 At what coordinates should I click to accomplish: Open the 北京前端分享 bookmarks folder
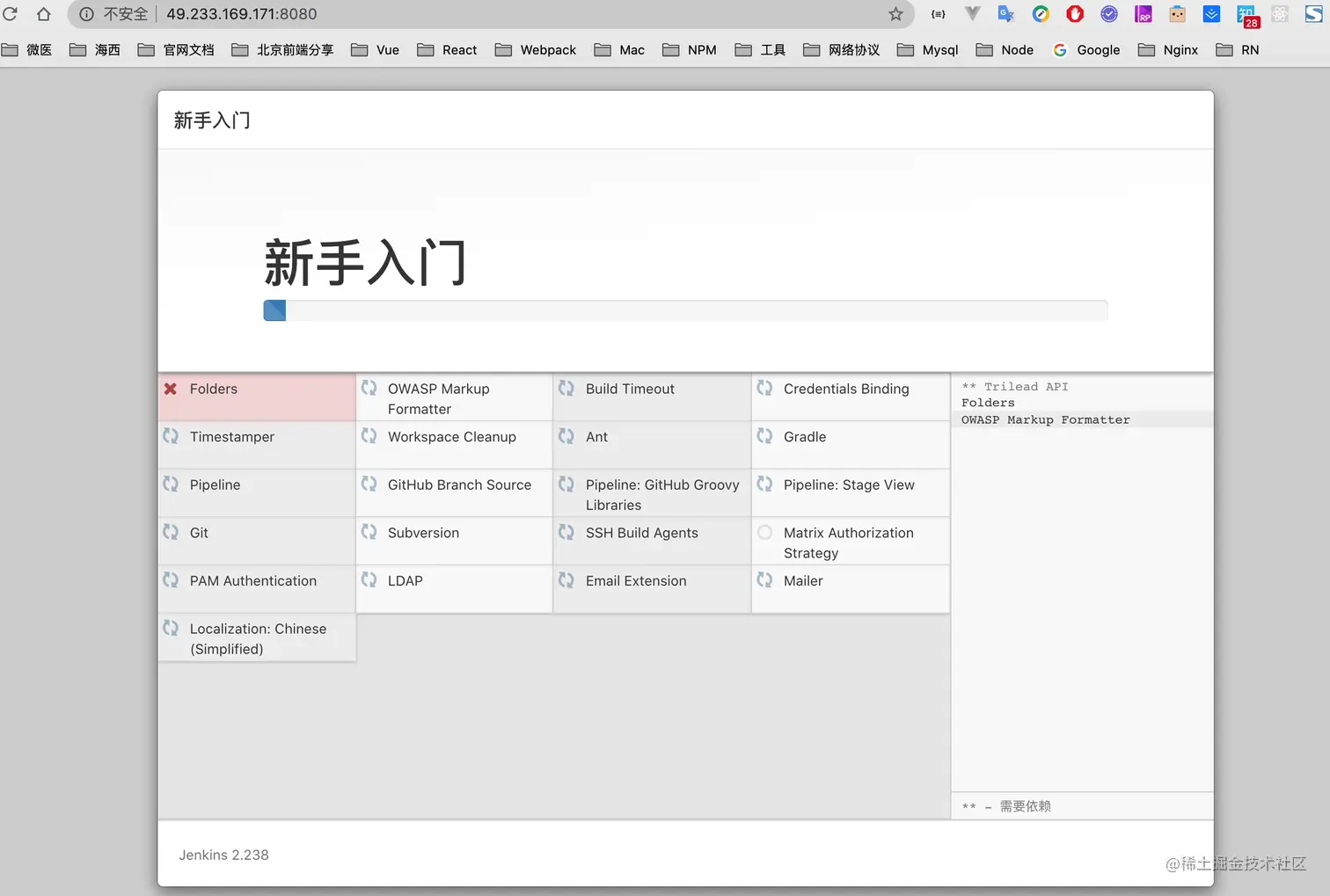click(282, 50)
